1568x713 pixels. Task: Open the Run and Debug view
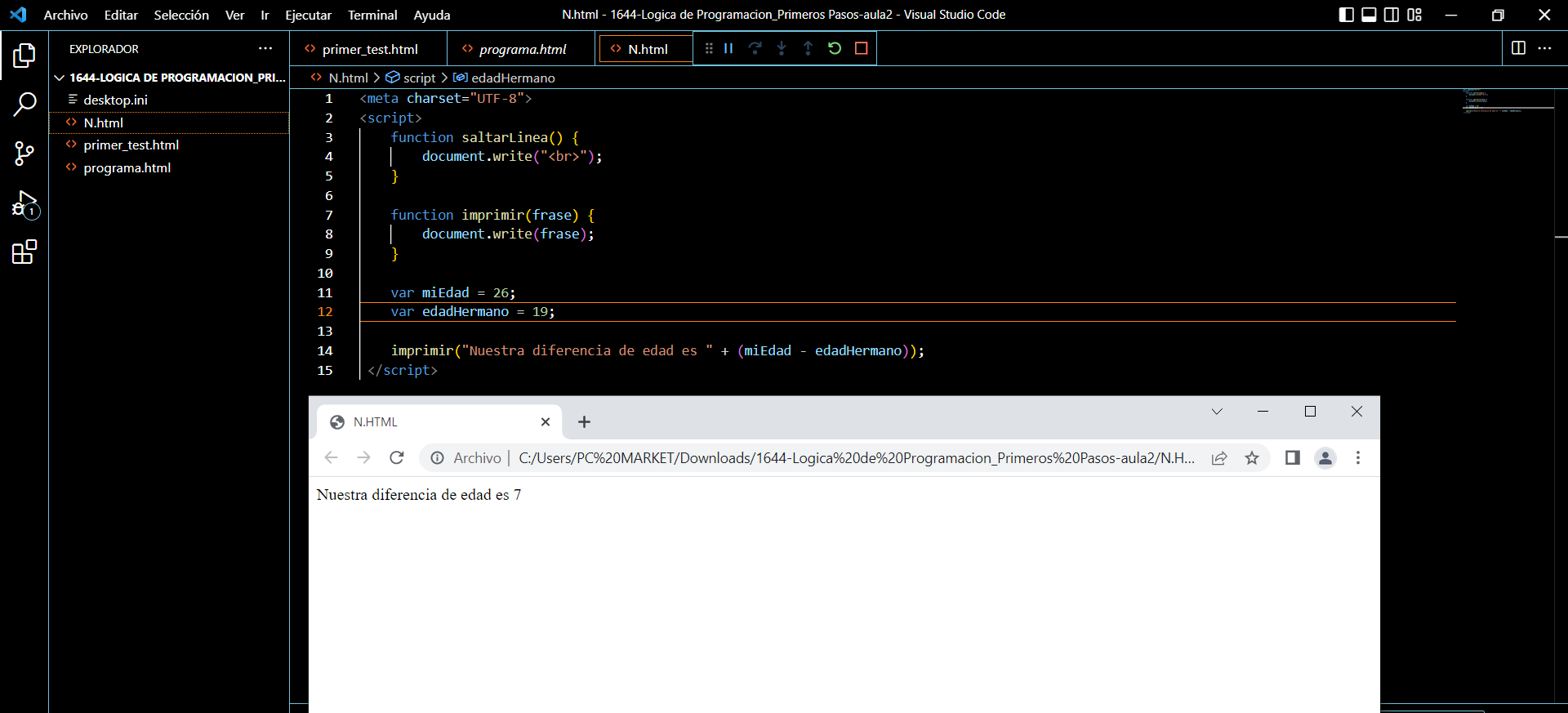[x=24, y=203]
